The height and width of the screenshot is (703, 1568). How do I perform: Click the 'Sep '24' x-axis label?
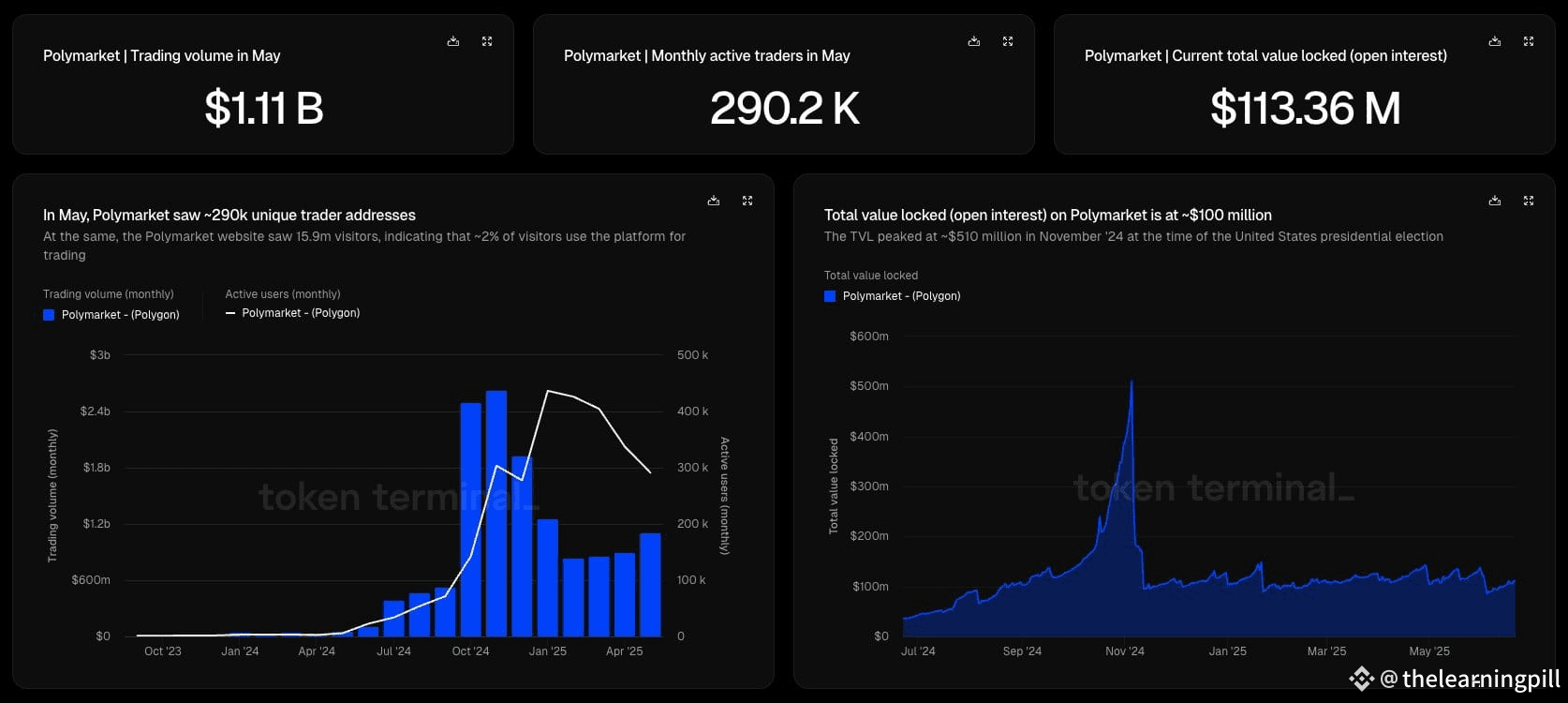click(x=1022, y=651)
